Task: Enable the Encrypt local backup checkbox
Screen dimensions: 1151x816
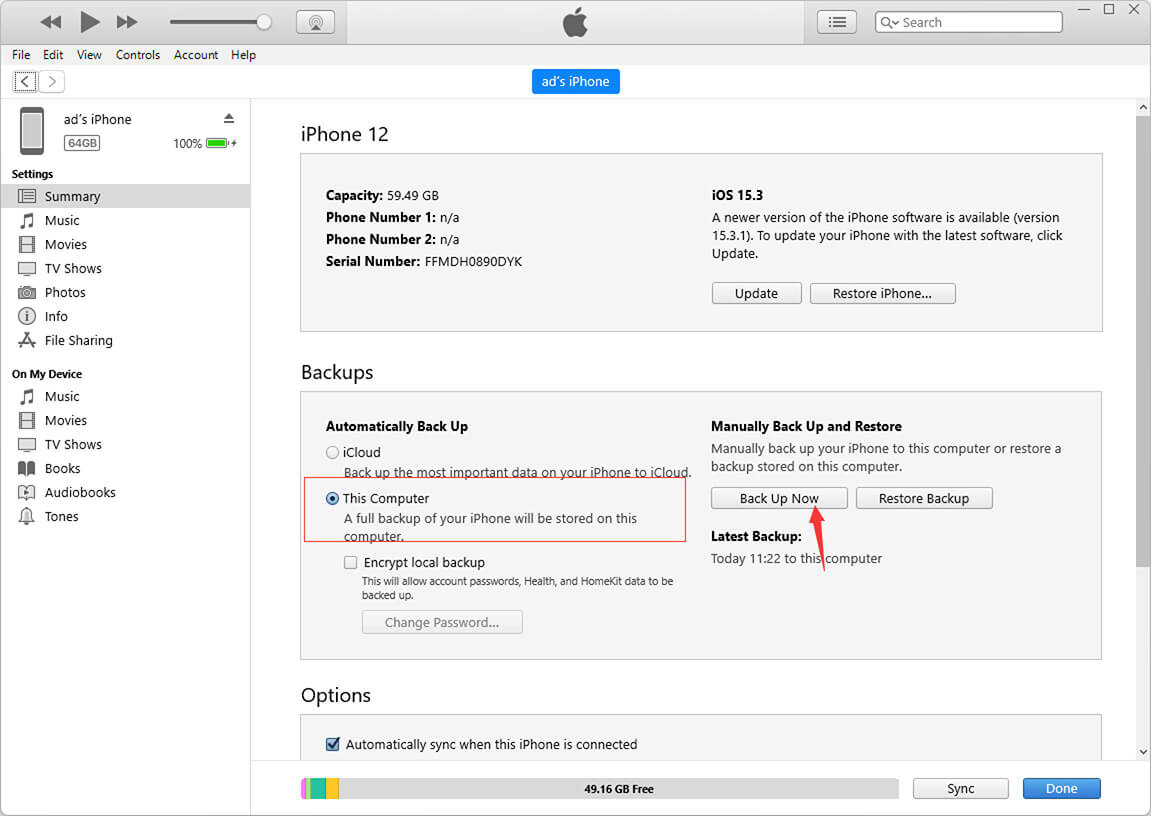Action: (x=350, y=562)
